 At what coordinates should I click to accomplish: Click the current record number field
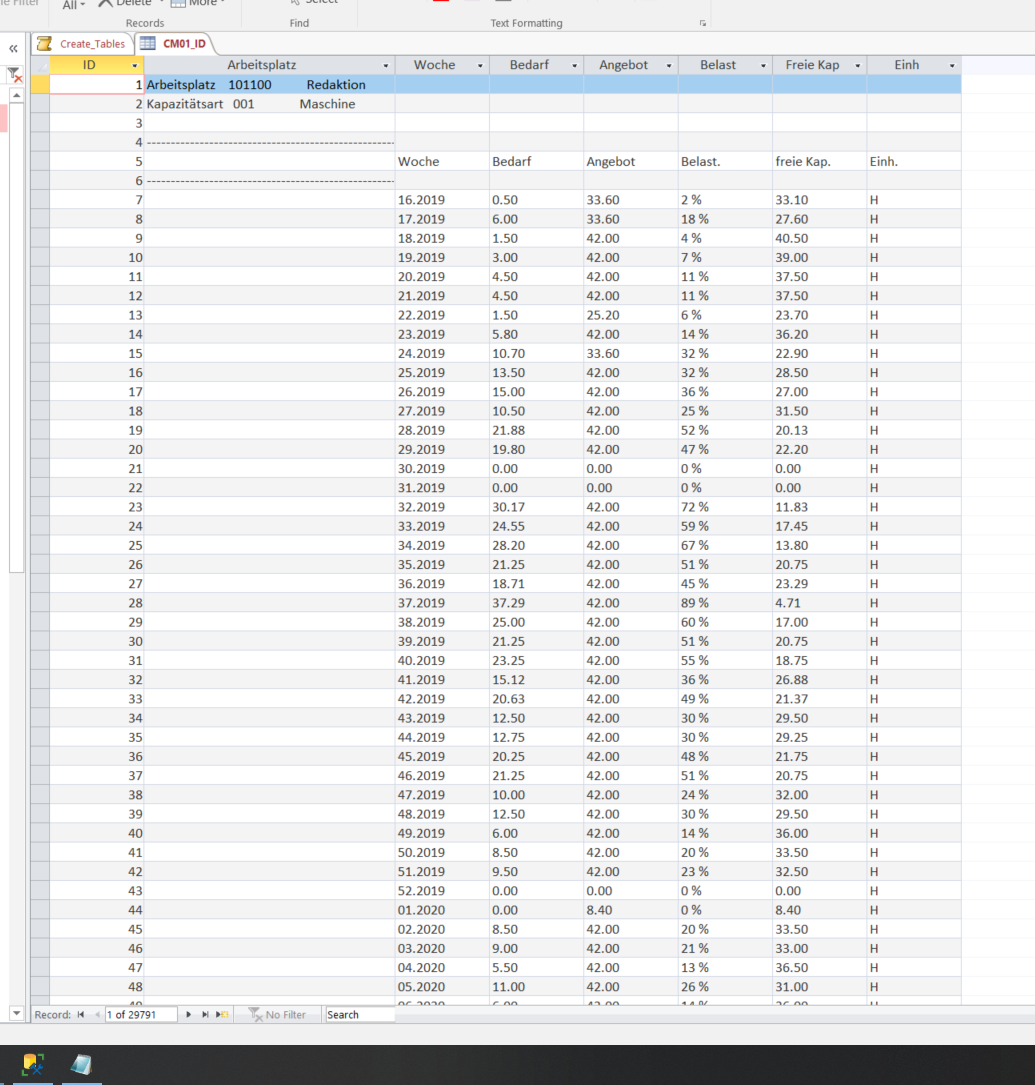pyautogui.click(x=140, y=1014)
